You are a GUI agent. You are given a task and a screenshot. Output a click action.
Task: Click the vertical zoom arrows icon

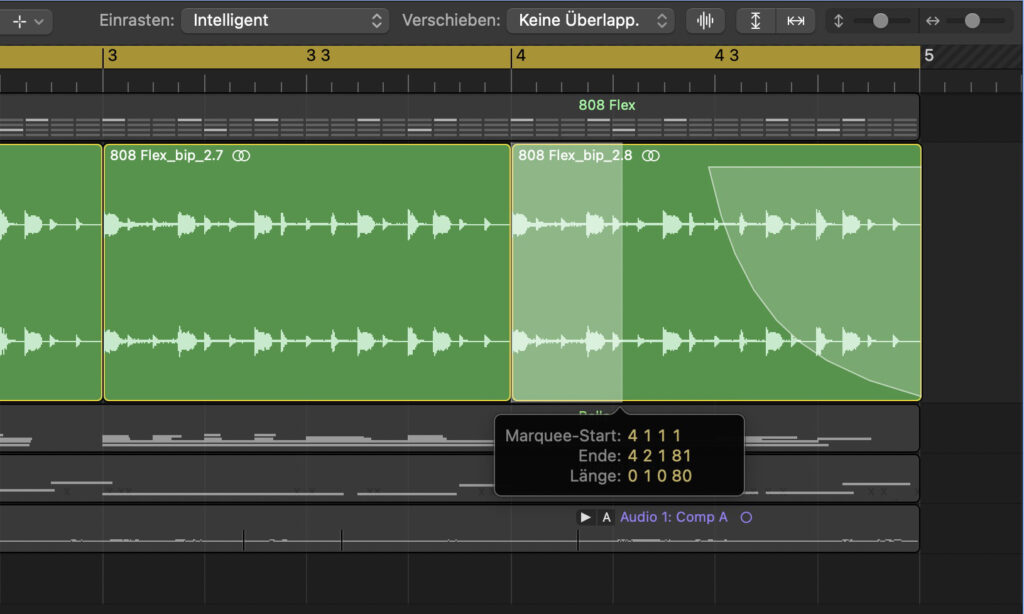[x=839, y=21]
